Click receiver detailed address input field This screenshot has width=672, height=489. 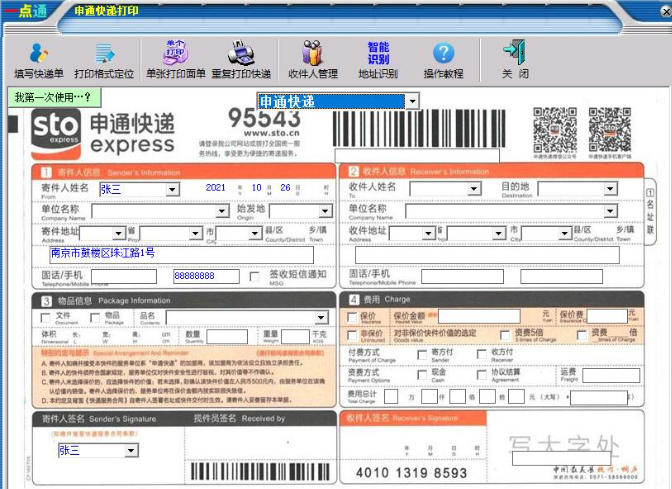point(487,255)
